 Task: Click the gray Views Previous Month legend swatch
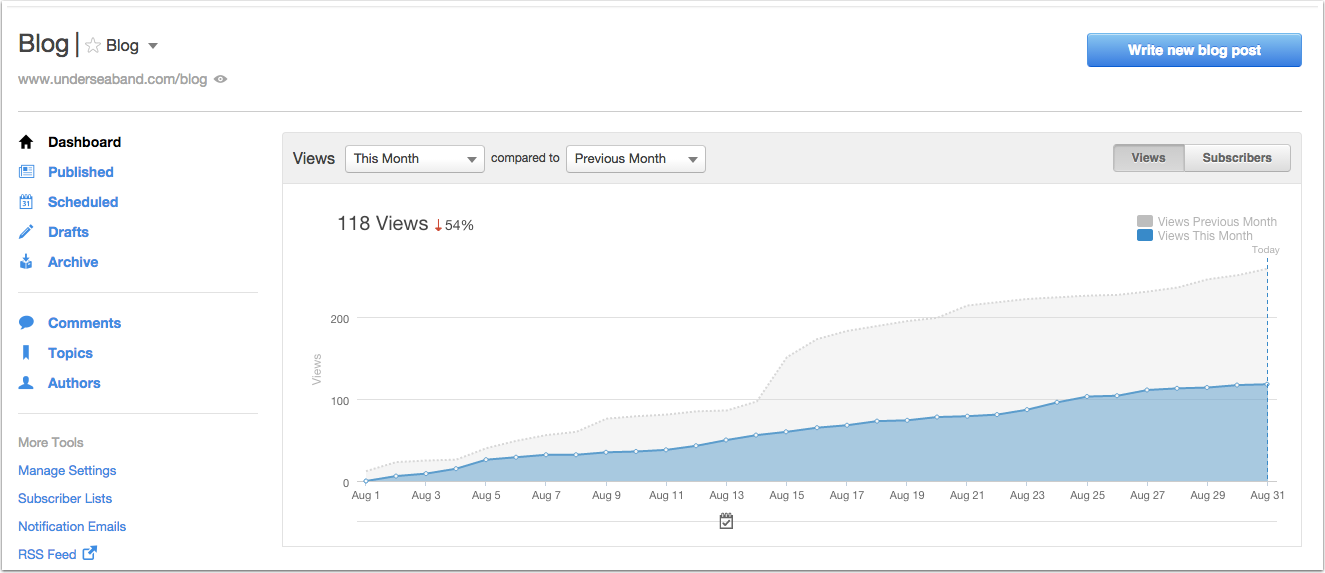1145,221
